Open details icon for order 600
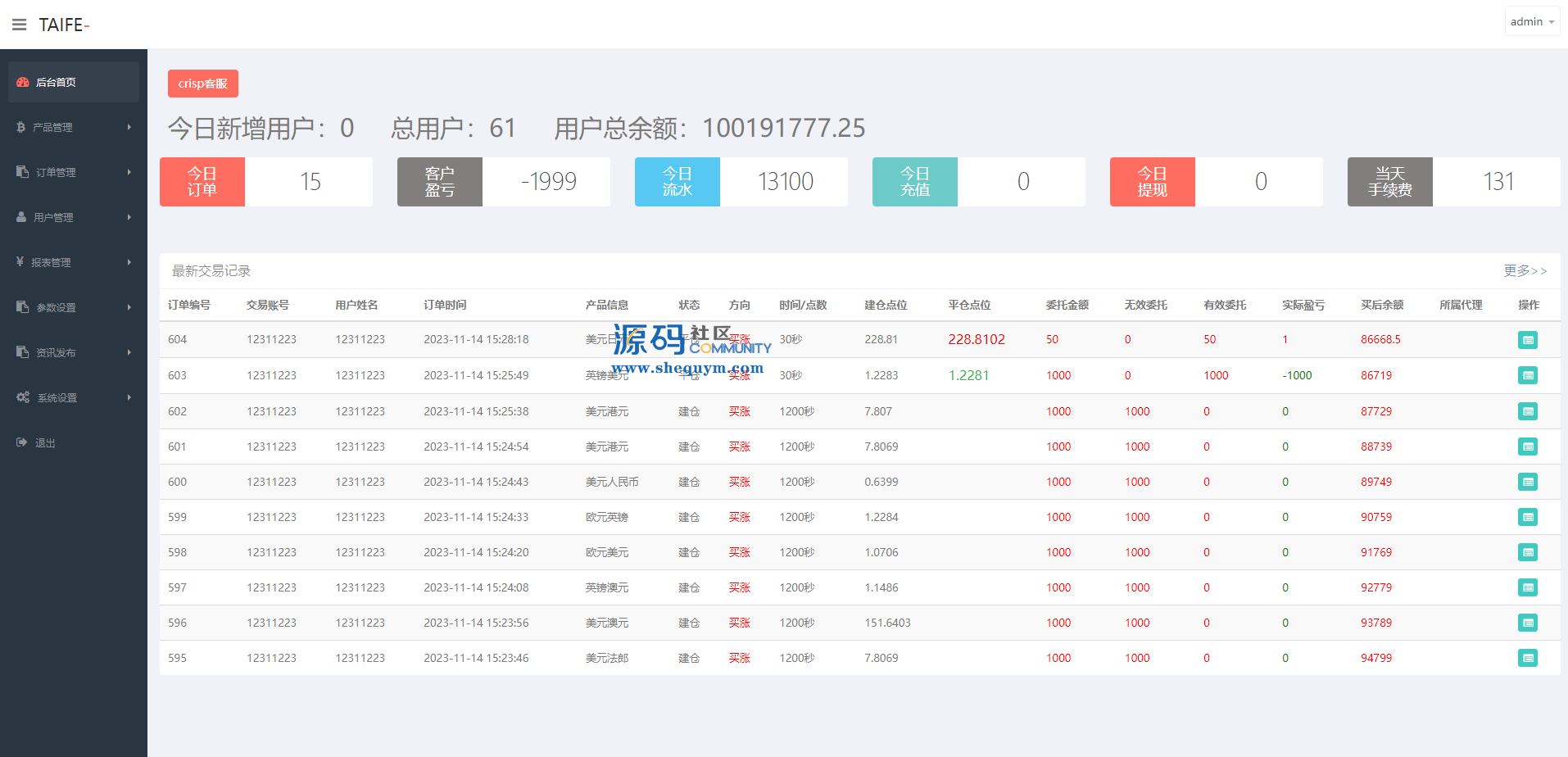The image size is (1568, 757). coord(1528,482)
